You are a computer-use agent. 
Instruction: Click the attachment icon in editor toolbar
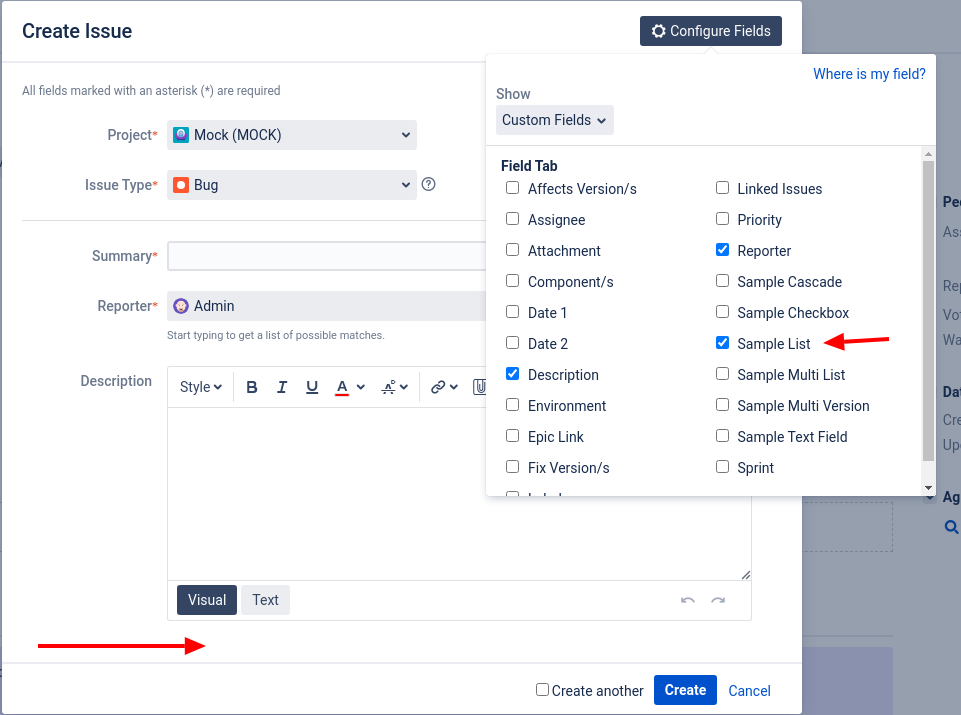click(480, 387)
